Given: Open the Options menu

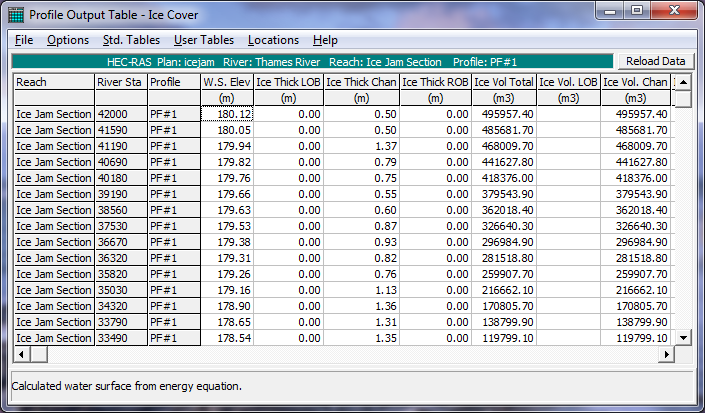Looking at the screenshot, I should tap(68, 40).
